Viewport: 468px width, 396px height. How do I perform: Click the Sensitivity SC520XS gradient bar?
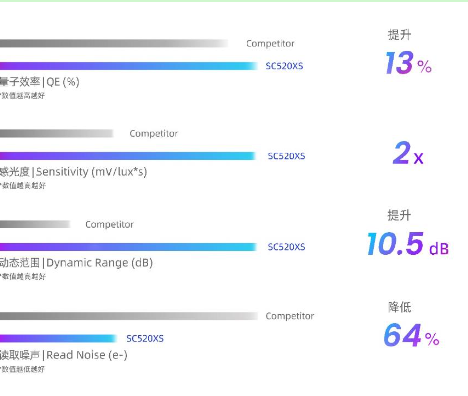128,156
